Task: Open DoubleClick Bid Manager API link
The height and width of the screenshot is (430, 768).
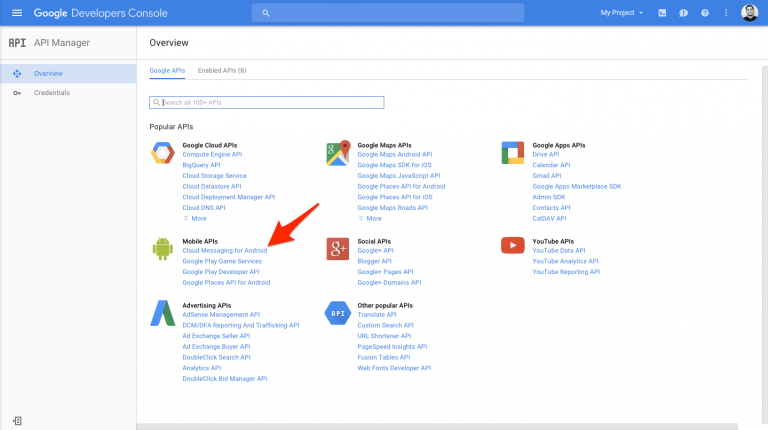Action: coord(225,379)
